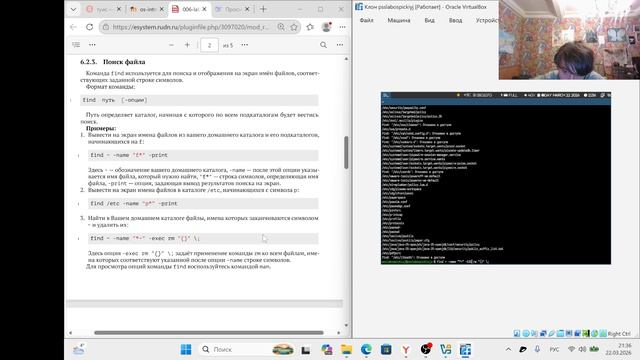Screen dimensions: 640x360
Task: Open Wi-Fi network tray icon
Action: 571,349
